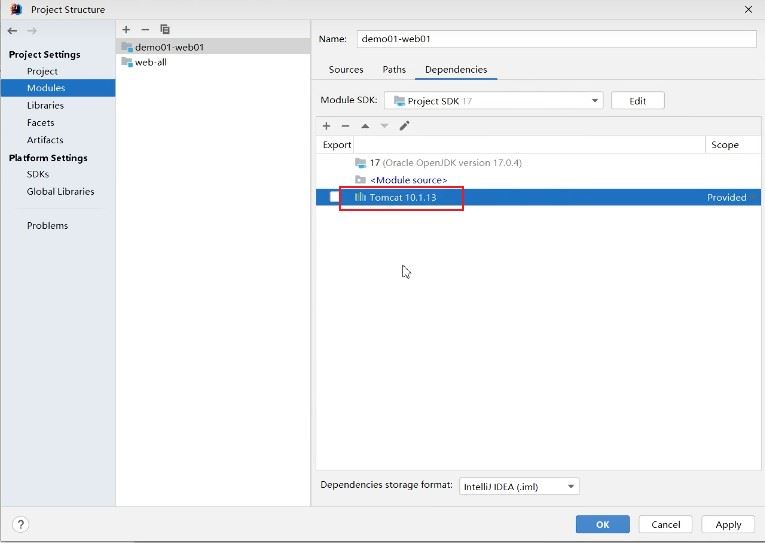Click the Edit SDK button
The image size is (765, 543).
tap(638, 101)
